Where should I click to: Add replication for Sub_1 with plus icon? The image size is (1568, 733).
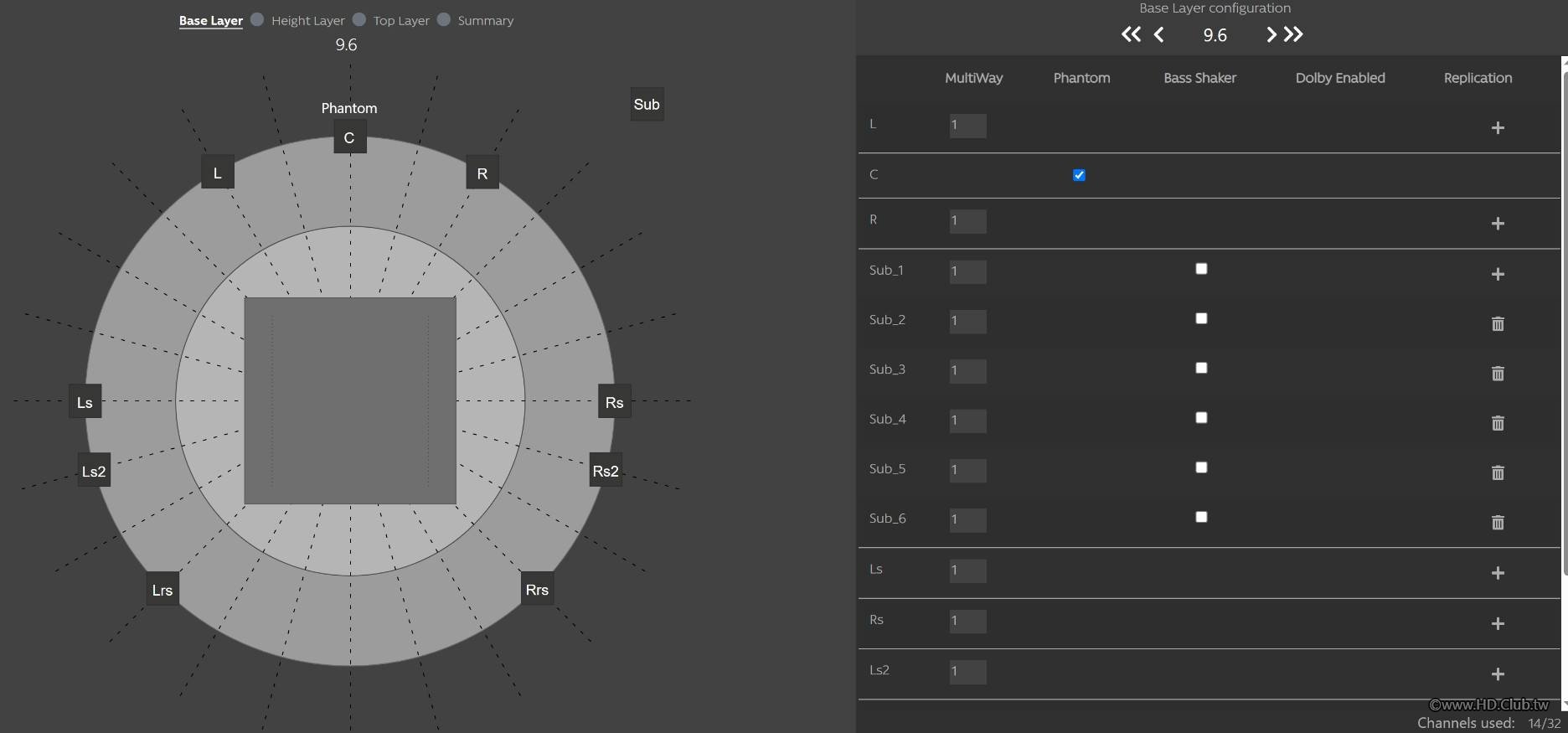click(x=1498, y=274)
